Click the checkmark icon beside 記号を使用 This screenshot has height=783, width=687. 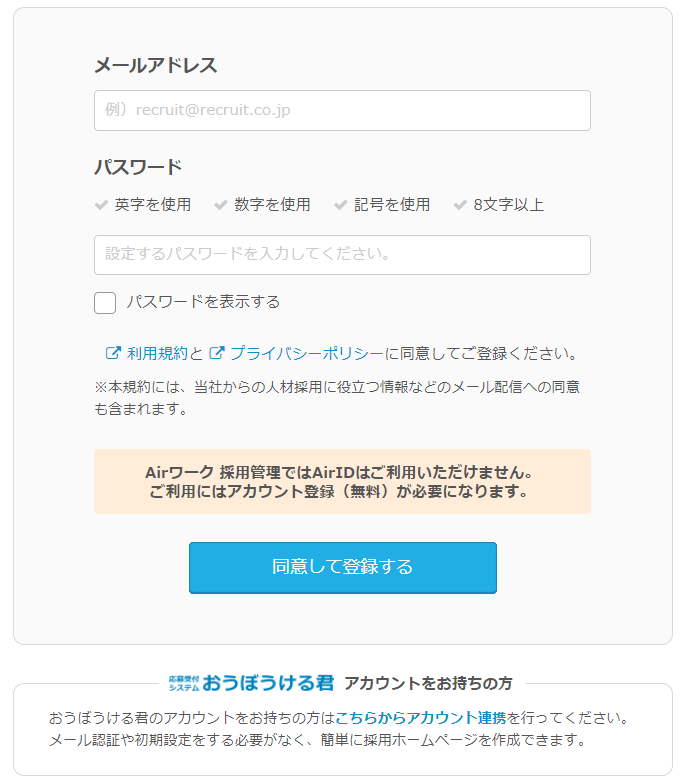coord(341,205)
